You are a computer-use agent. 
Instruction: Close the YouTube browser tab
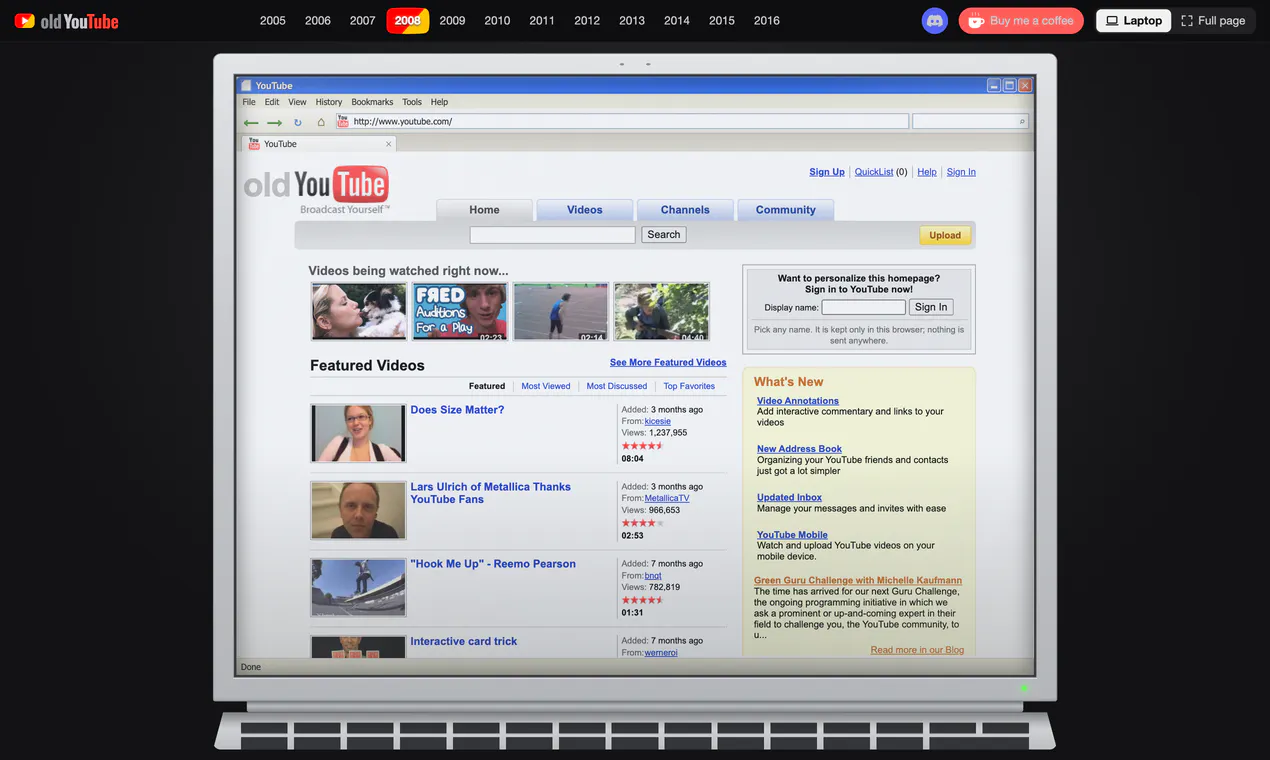click(x=389, y=144)
